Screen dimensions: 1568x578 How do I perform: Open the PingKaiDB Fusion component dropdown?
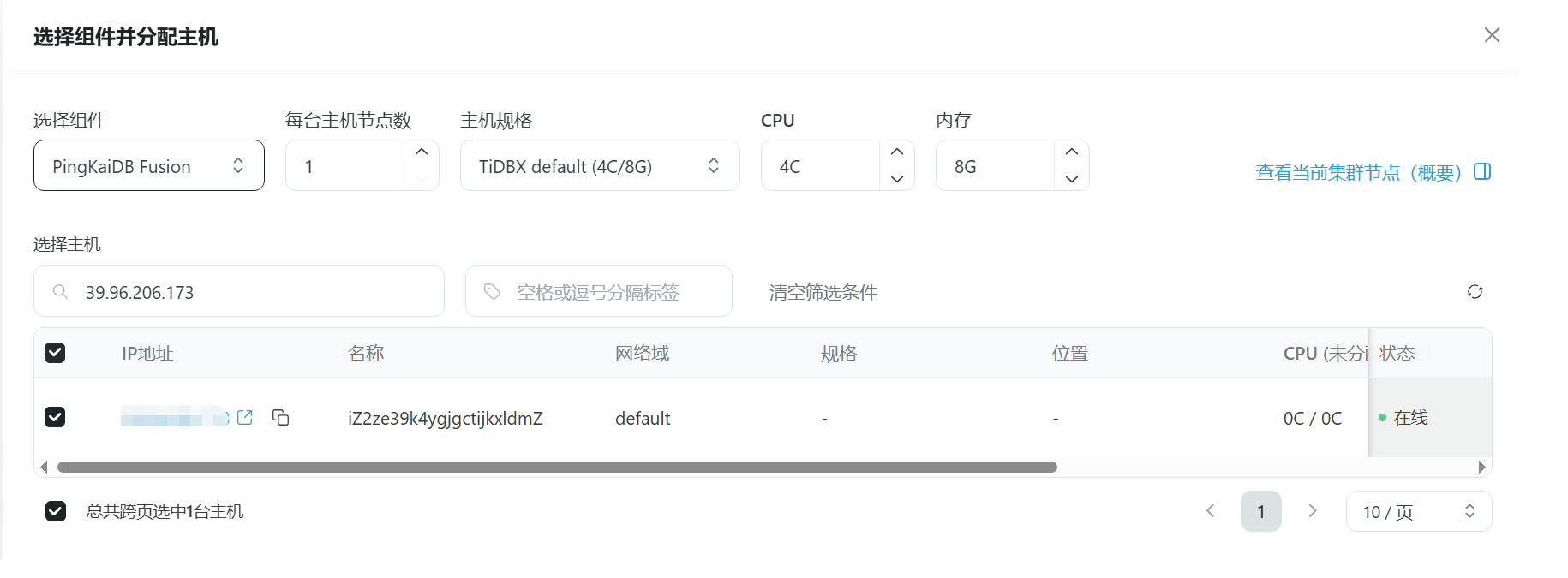click(149, 166)
